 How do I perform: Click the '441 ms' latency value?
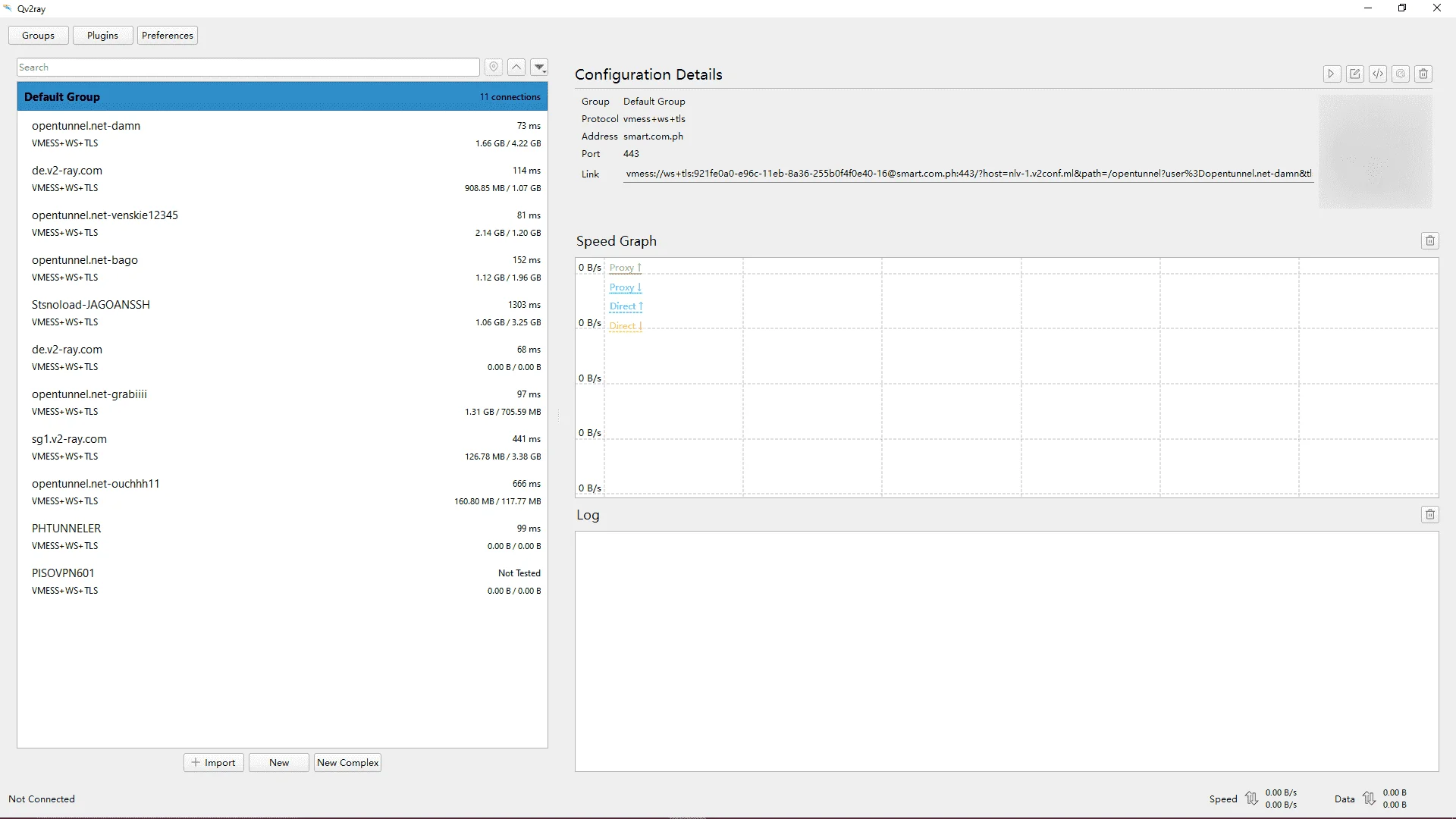coord(526,439)
